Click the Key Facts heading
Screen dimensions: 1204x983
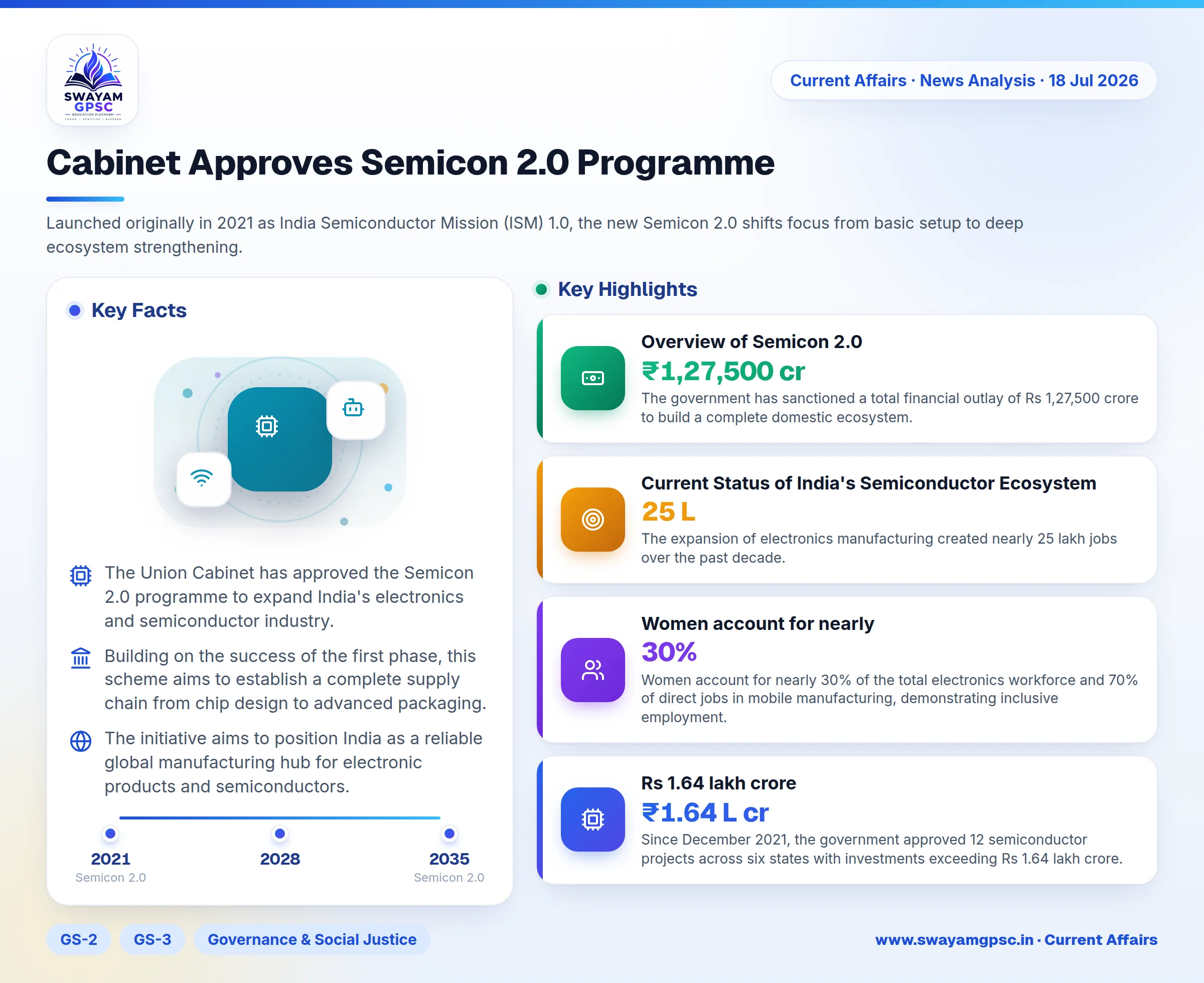(139, 310)
